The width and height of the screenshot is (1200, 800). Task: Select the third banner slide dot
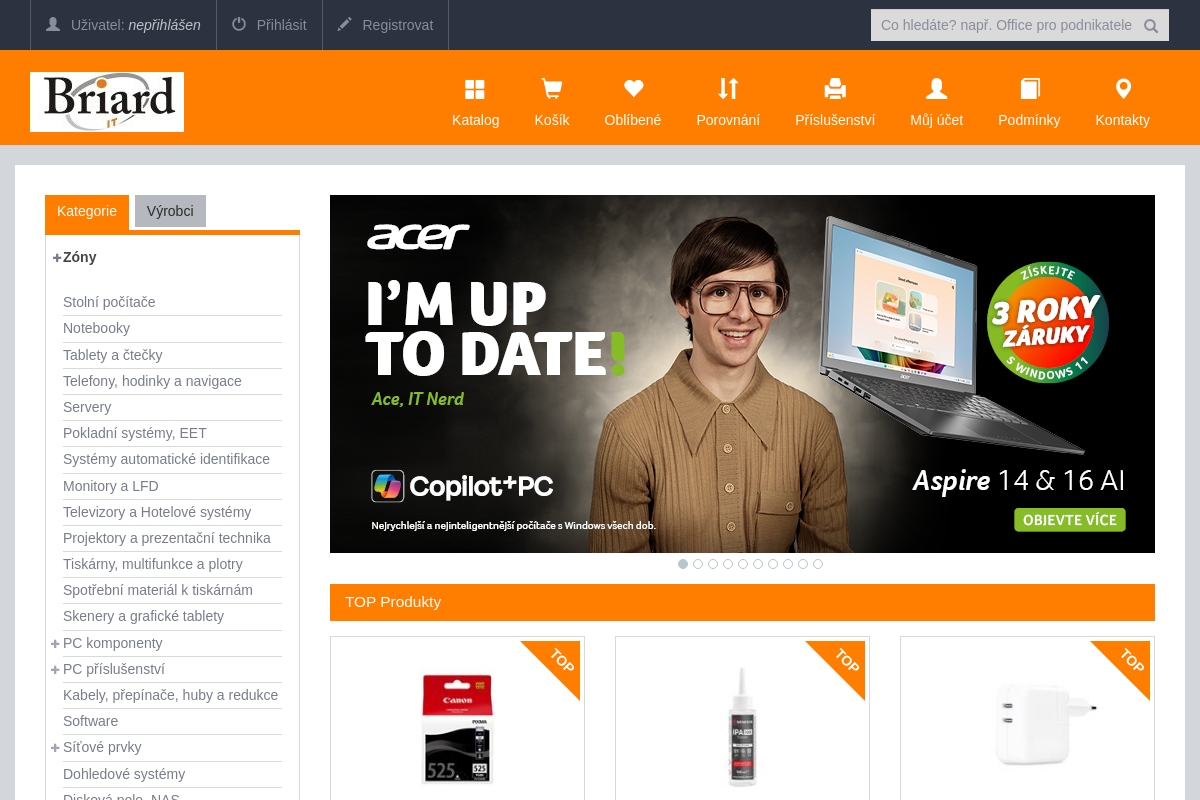(x=713, y=564)
